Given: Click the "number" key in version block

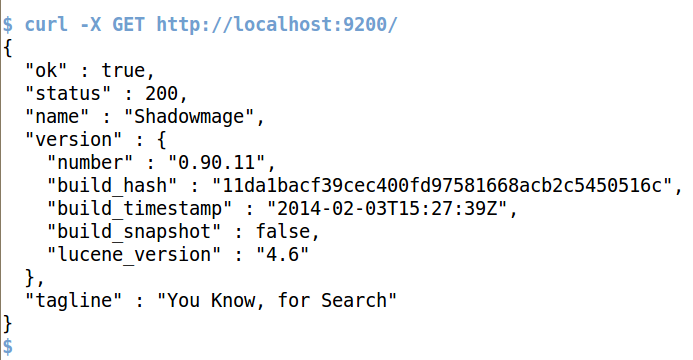Looking at the screenshot, I should (x=90, y=163).
